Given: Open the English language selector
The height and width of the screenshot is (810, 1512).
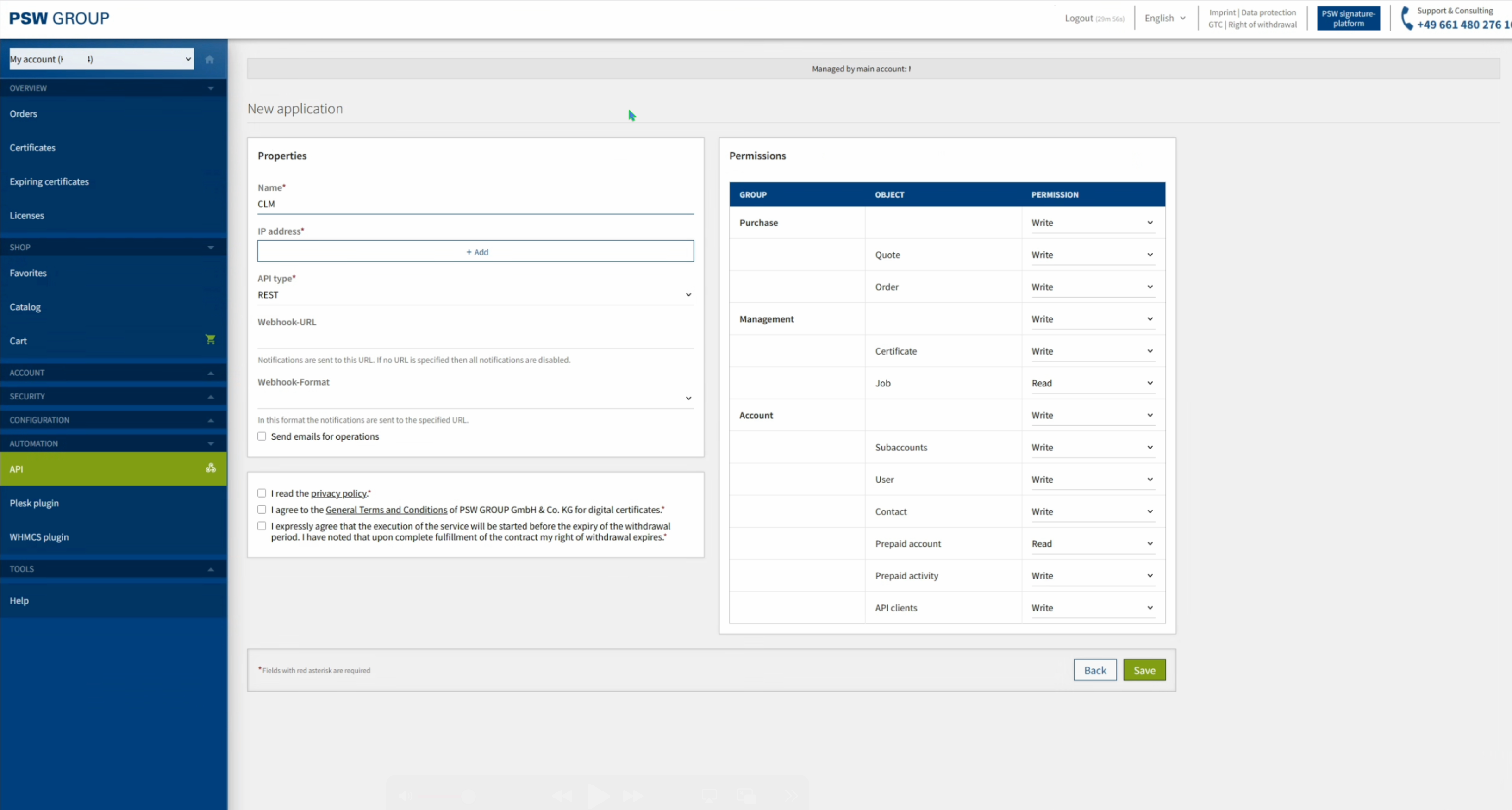Looking at the screenshot, I should [1164, 18].
